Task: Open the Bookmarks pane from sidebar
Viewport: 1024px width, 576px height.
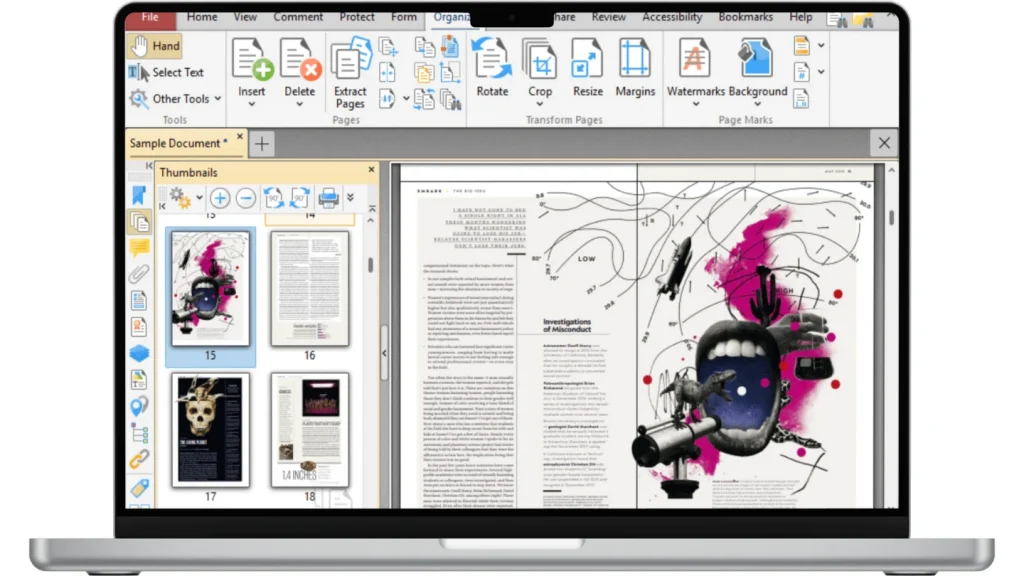Action: (139, 196)
